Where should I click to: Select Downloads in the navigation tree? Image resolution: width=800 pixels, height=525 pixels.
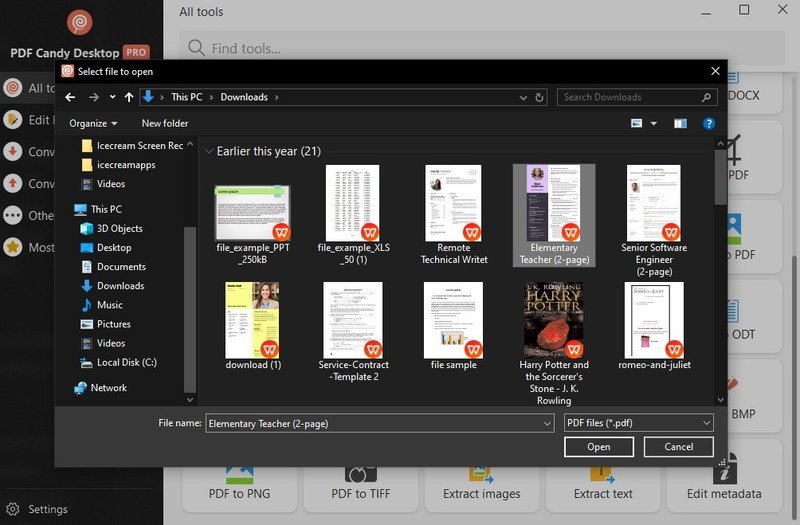tap(120, 286)
